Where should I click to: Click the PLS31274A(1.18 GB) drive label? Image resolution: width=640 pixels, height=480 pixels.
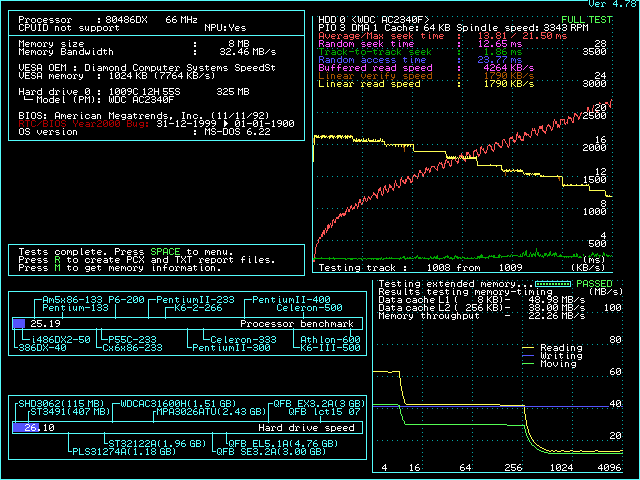[x=124, y=452]
